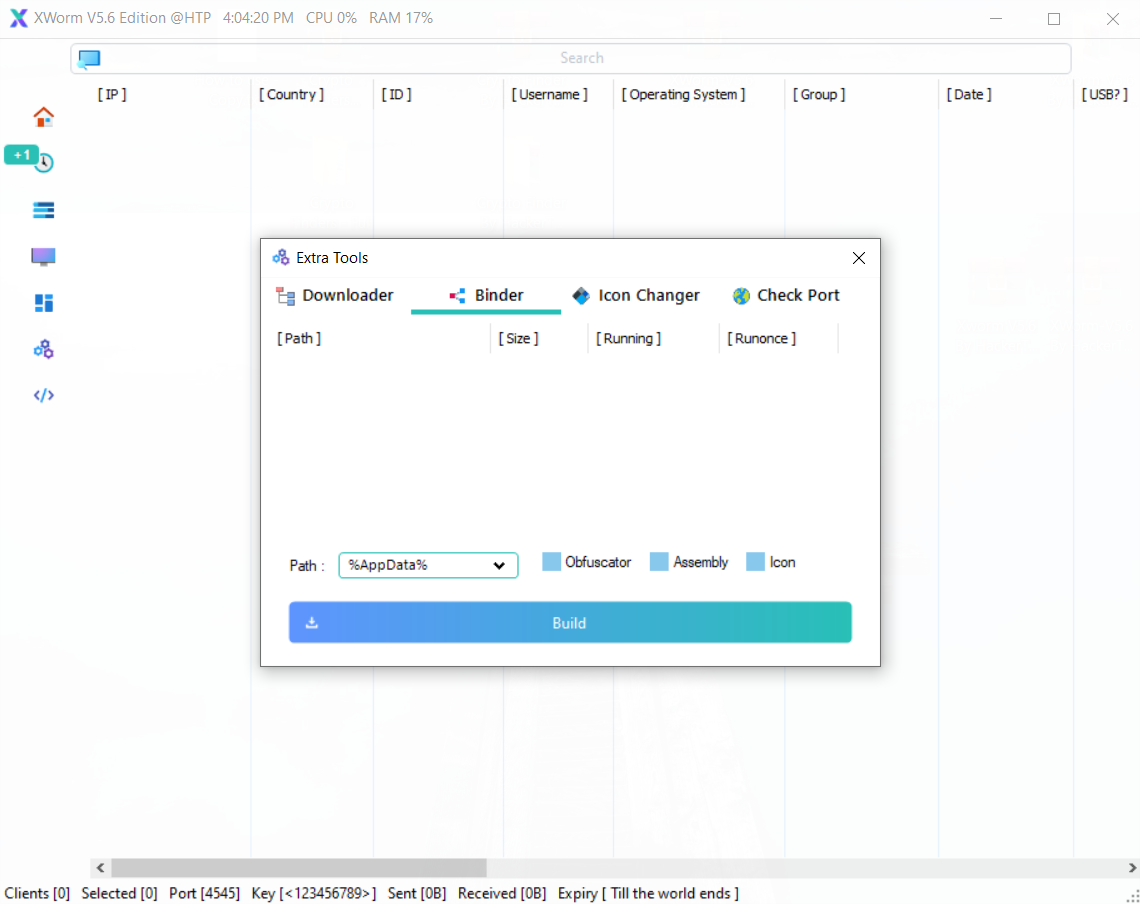Close the Extra Tools dialog

pos(858,258)
